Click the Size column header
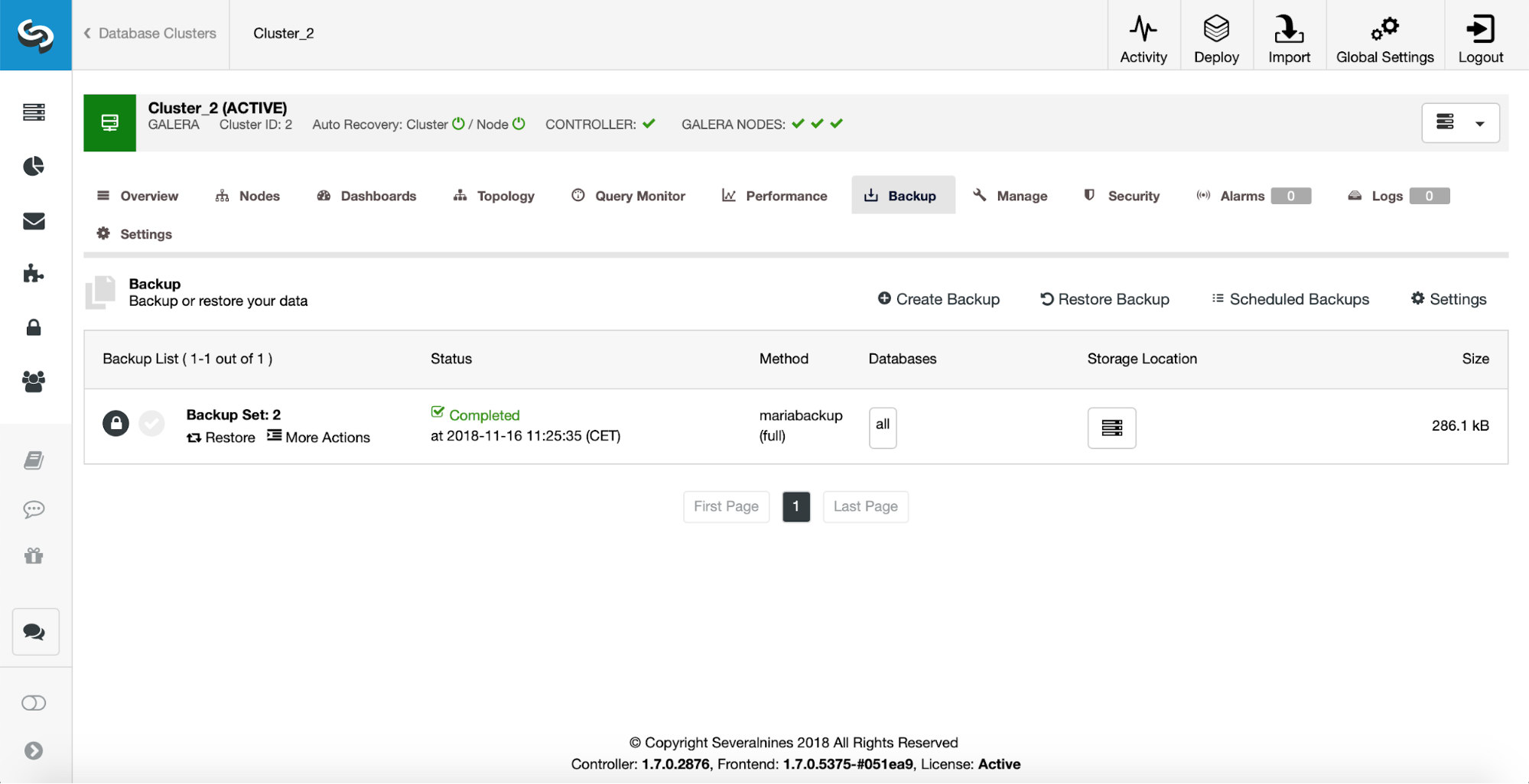The image size is (1529, 784). pyautogui.click(x=1475, y=359)
